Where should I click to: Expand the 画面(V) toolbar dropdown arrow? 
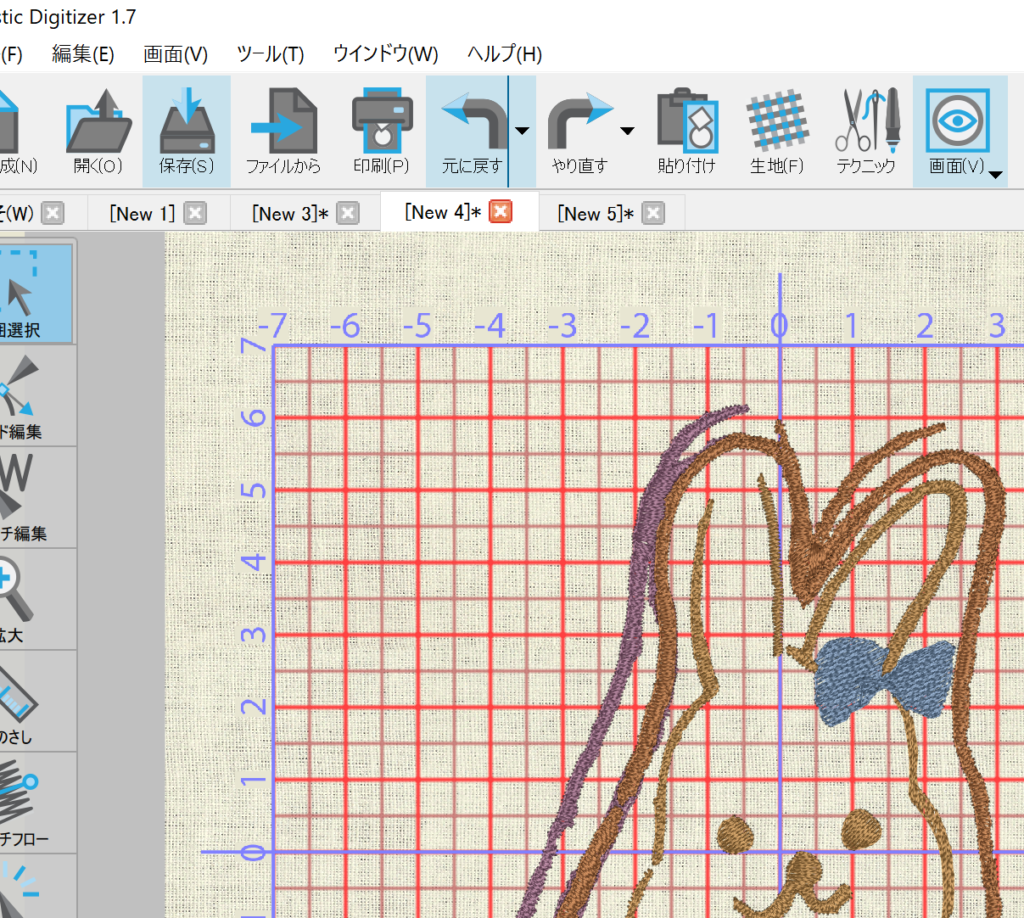click(996, 175)
